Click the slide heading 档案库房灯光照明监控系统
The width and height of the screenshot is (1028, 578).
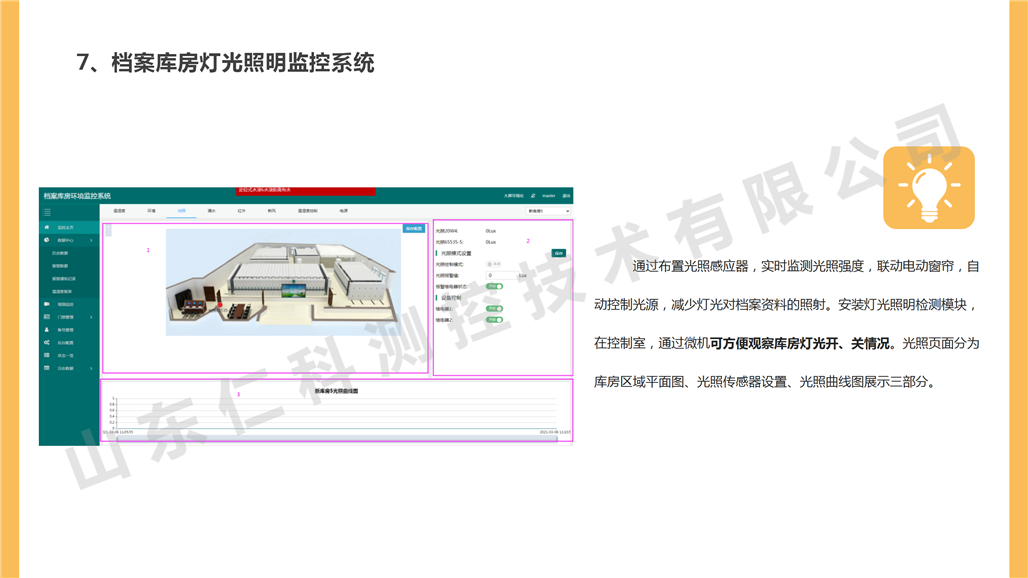tap(225, 63)
